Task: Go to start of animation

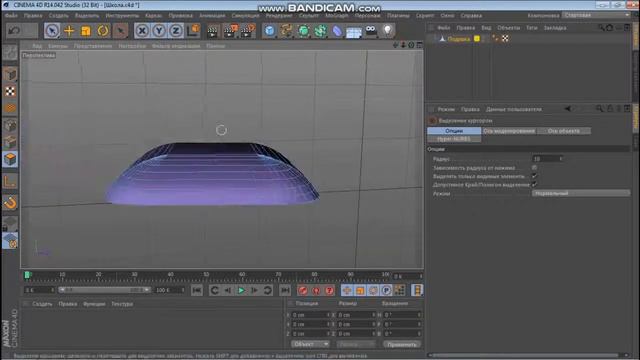Action: point(197,290)
